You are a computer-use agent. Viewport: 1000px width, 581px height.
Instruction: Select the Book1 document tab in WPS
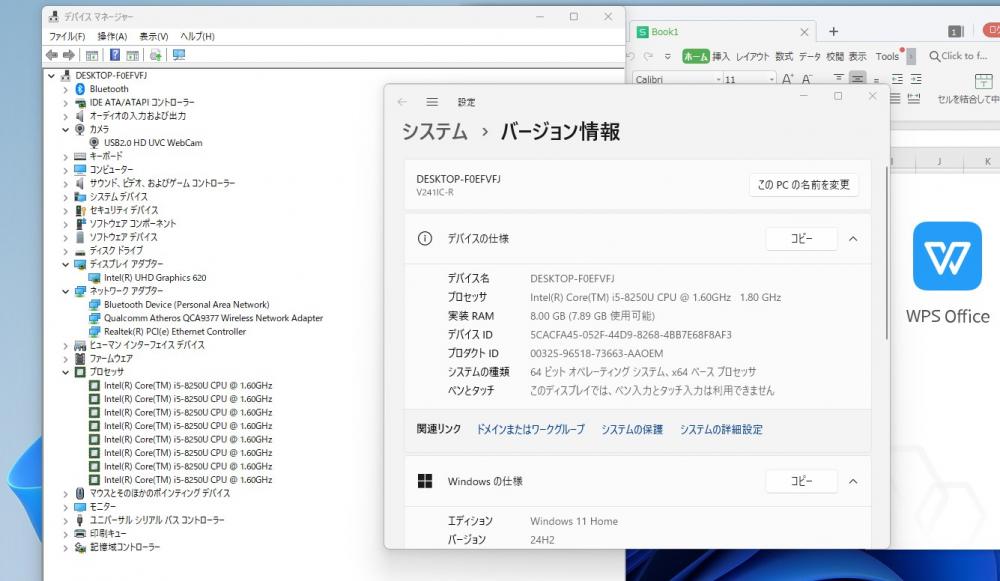pyautogui.click(x=723, y=32)
